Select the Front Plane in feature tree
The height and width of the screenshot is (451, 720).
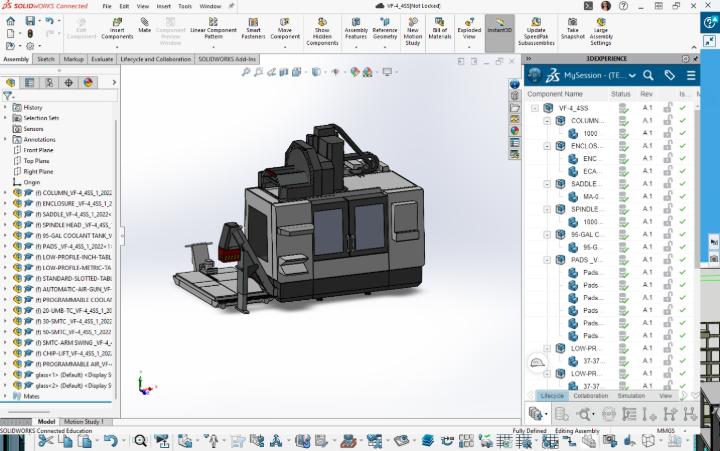pyautogui.click(x=37, y=150)
